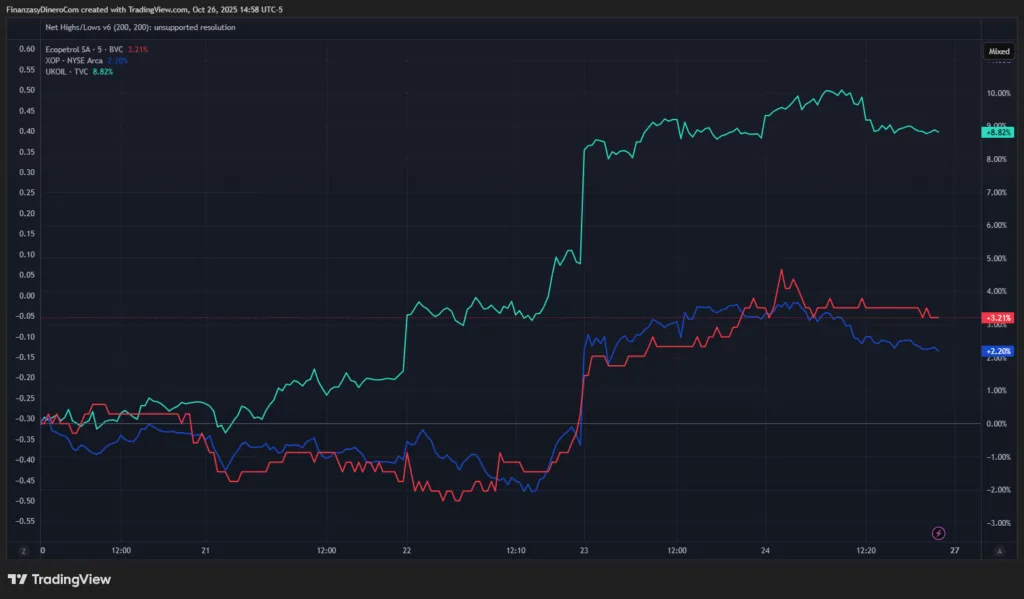Open the Mixed scale mode menu
Viewport: 1024px width, 599px height.
click(x=999, y=50)
